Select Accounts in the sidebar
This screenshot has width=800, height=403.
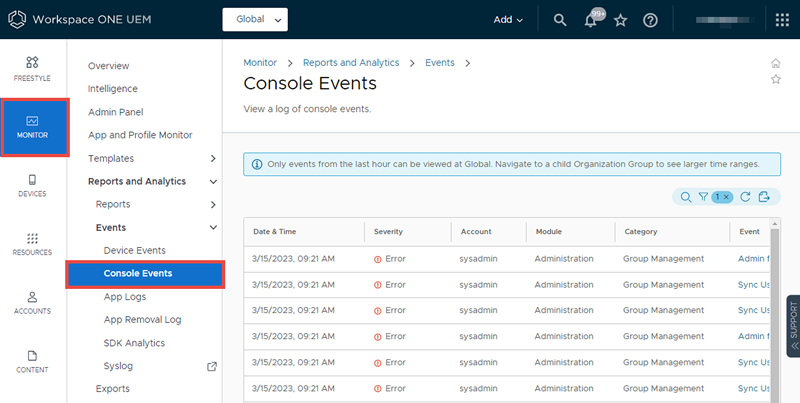(x=32, y=304)
